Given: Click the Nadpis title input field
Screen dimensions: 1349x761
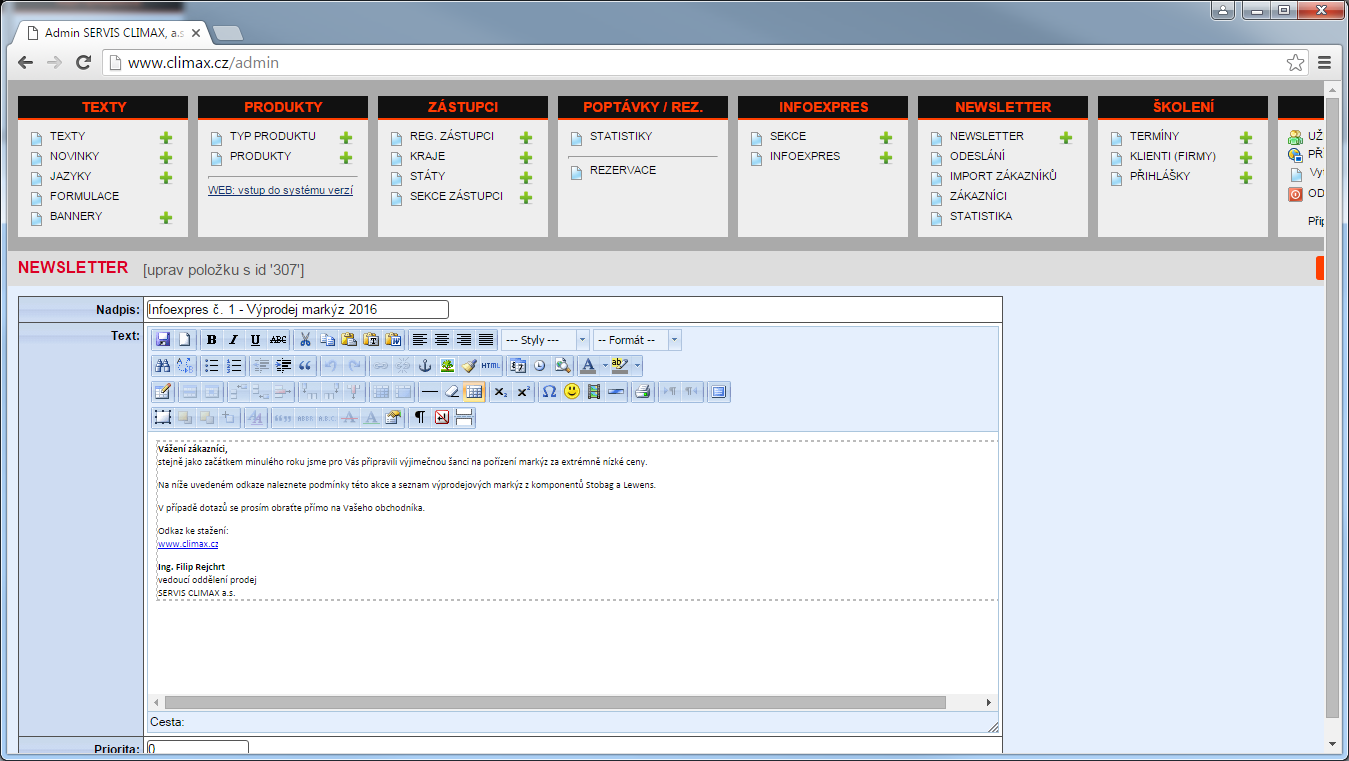Looking at the screenshot, I should (298, 310).
